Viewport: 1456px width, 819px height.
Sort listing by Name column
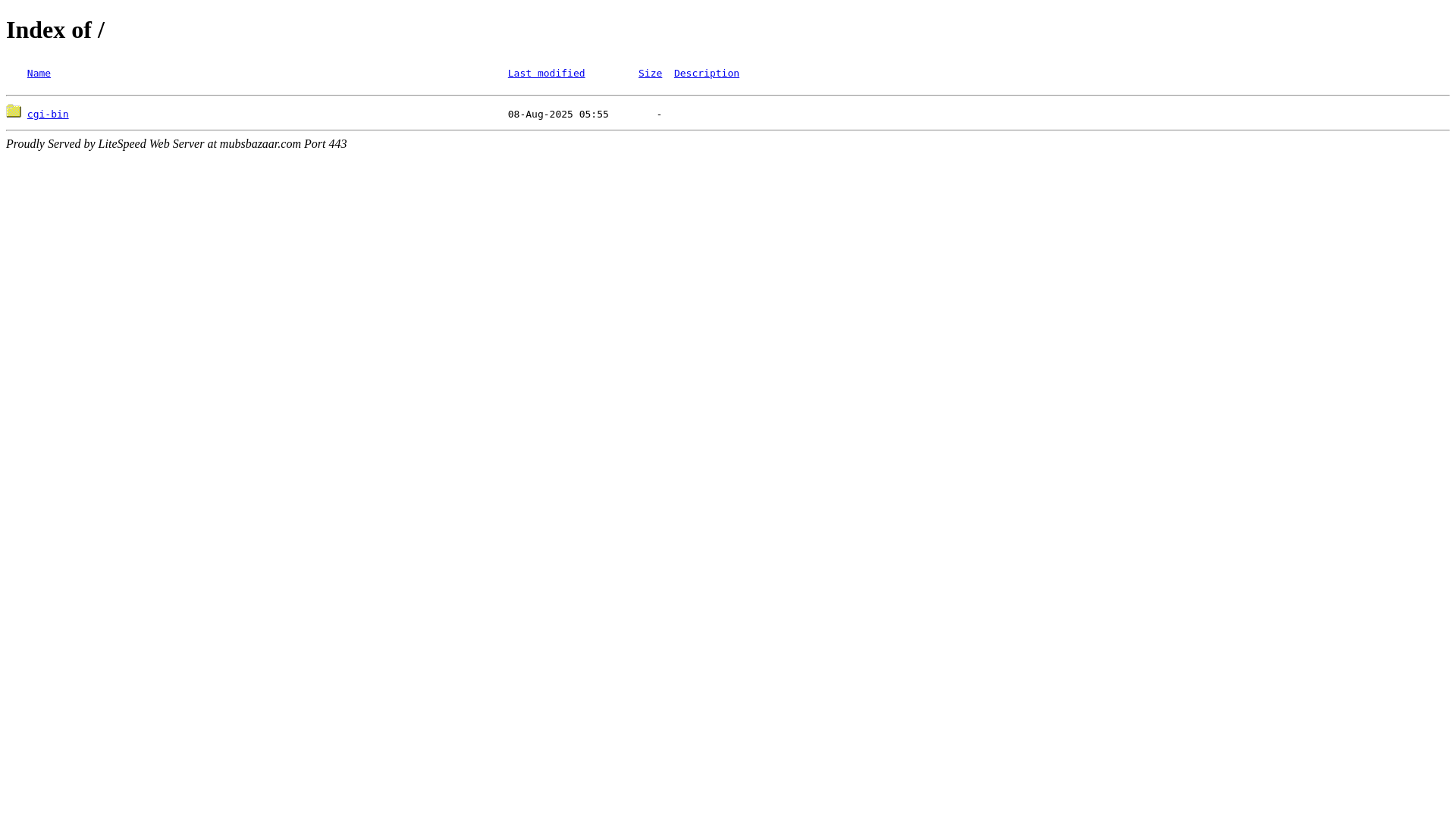tap(39, 74)
